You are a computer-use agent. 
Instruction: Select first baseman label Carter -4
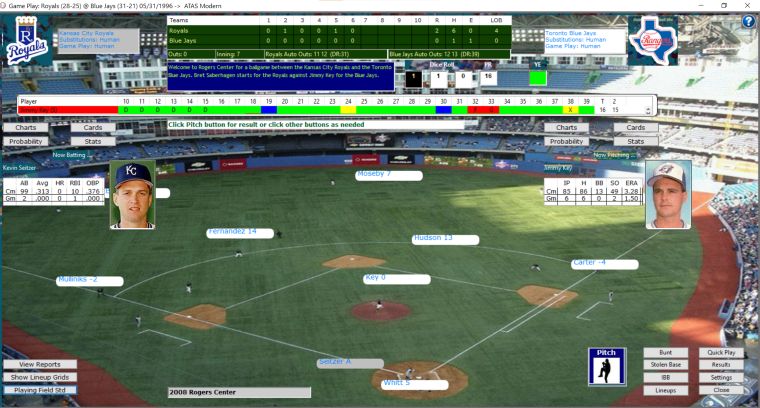point(604,264)
